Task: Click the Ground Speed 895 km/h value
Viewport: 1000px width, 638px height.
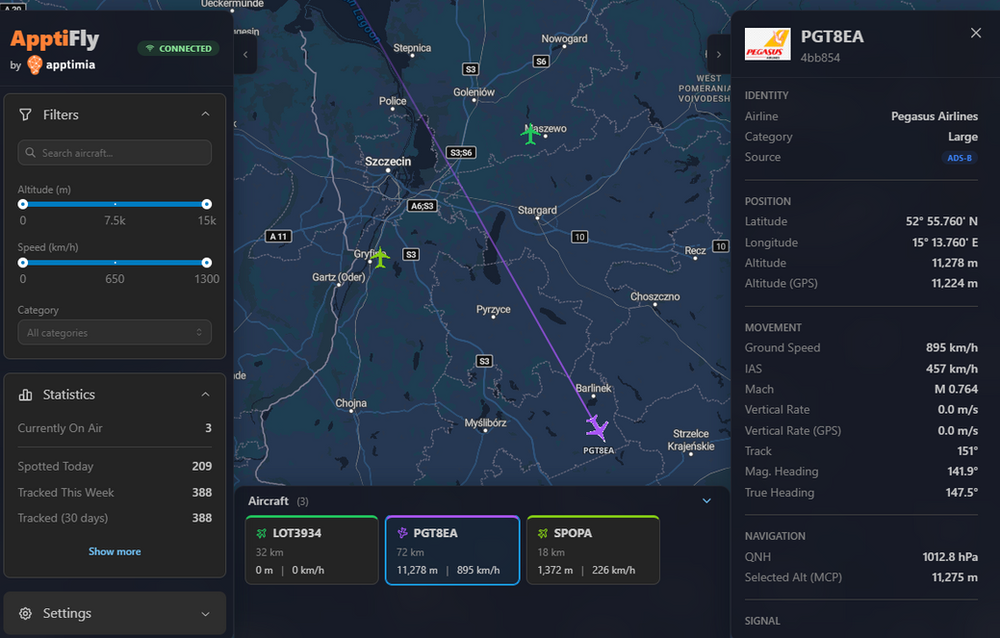Action: click(x=952, y=348)
